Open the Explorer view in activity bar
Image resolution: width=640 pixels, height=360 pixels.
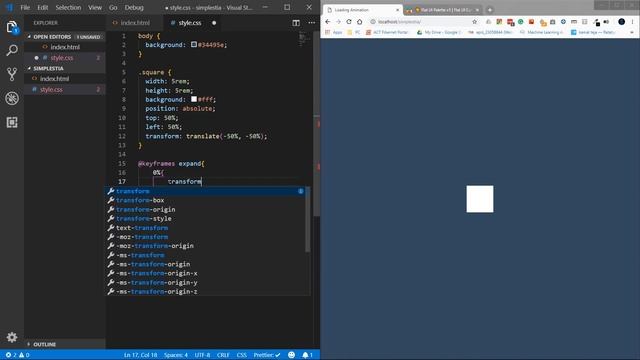click(x=12, y=27)
